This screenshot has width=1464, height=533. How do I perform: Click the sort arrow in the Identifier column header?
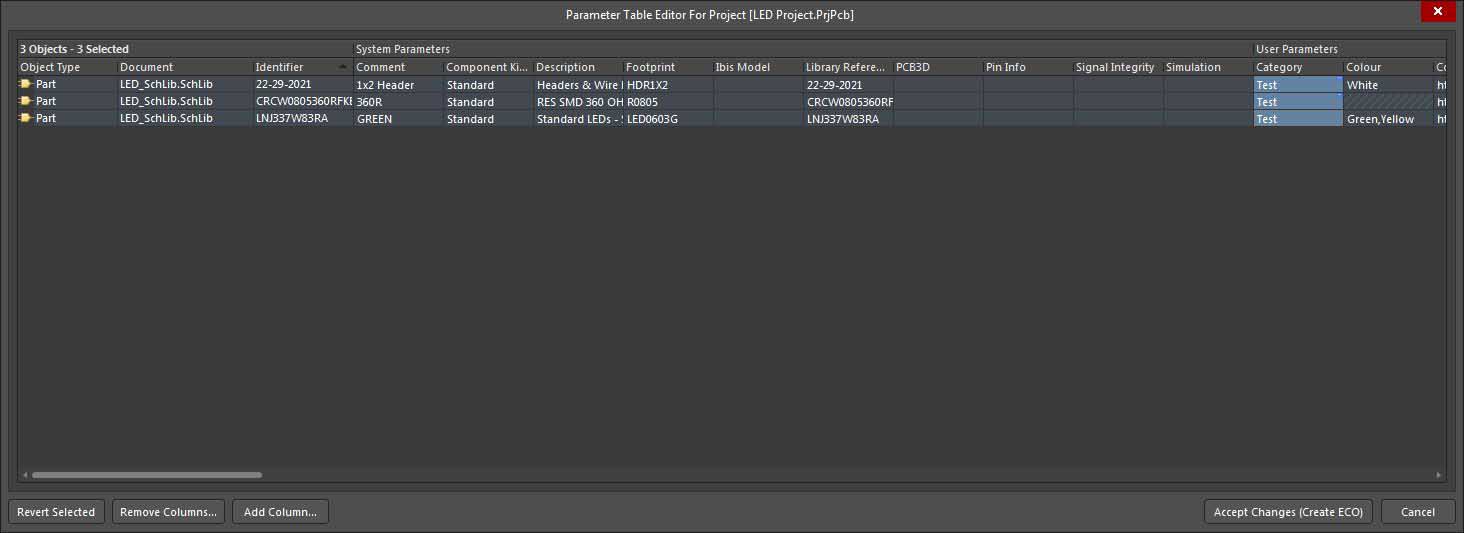point(343,67)
